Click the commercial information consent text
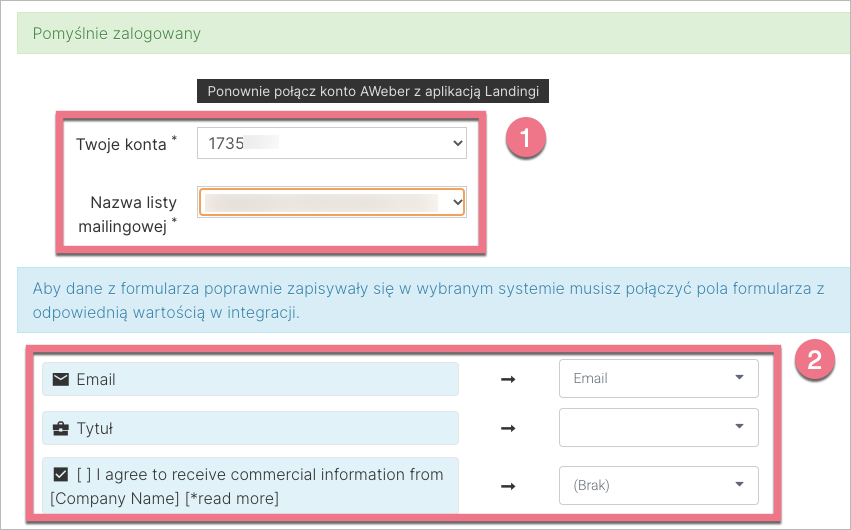 [x=260, y=486]
